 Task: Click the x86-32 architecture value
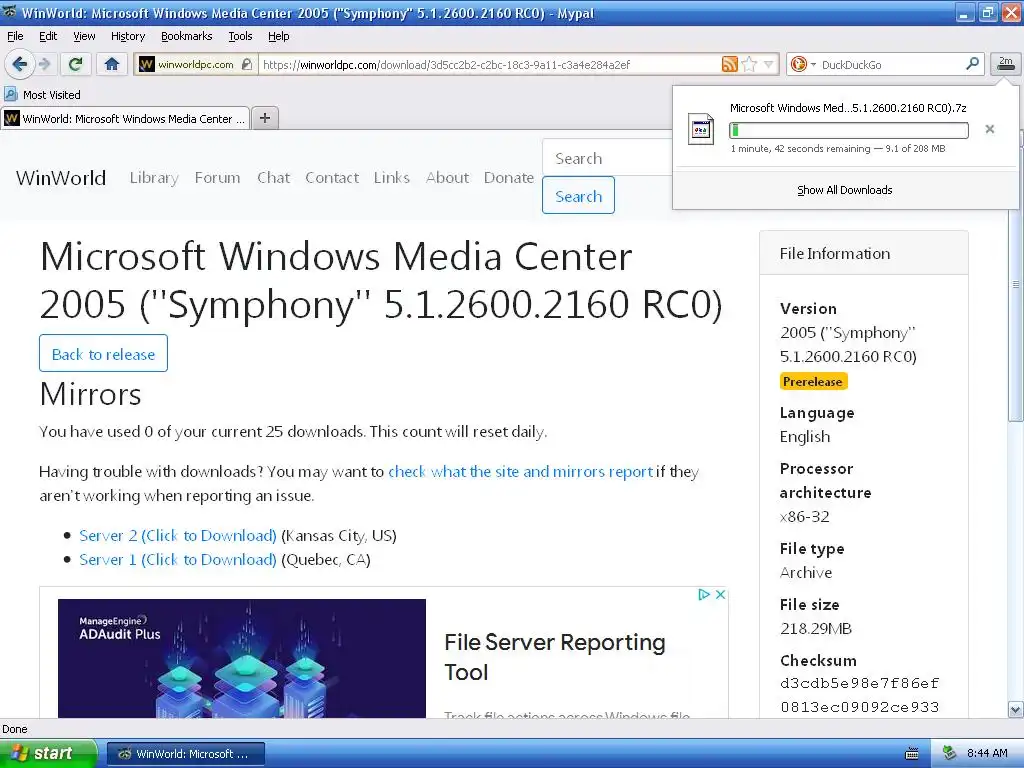click(x=805, y=517)
